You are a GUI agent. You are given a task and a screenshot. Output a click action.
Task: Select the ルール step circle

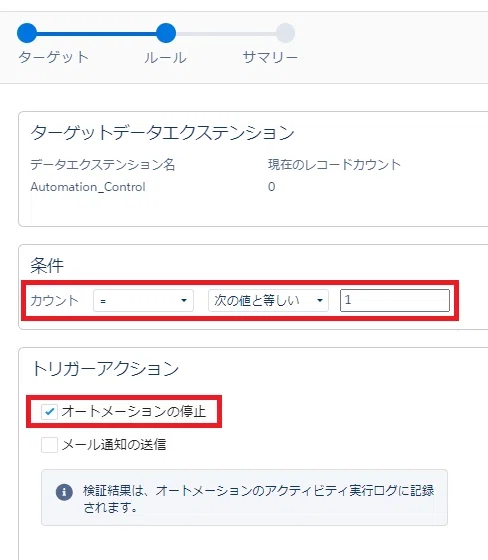click(x=166, y=33)
